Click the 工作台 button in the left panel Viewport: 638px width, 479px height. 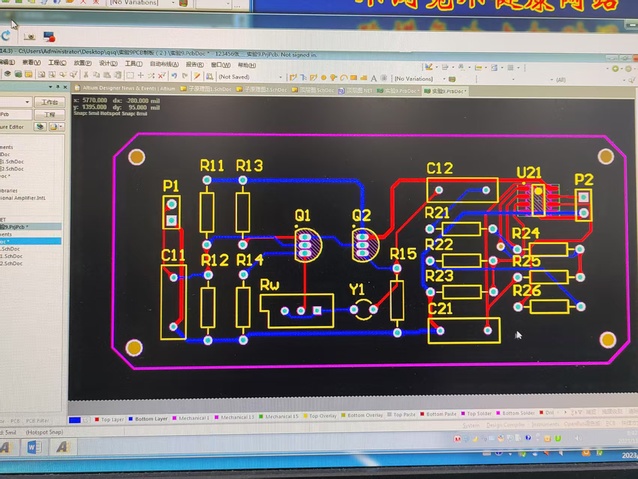tap(50, 102)
